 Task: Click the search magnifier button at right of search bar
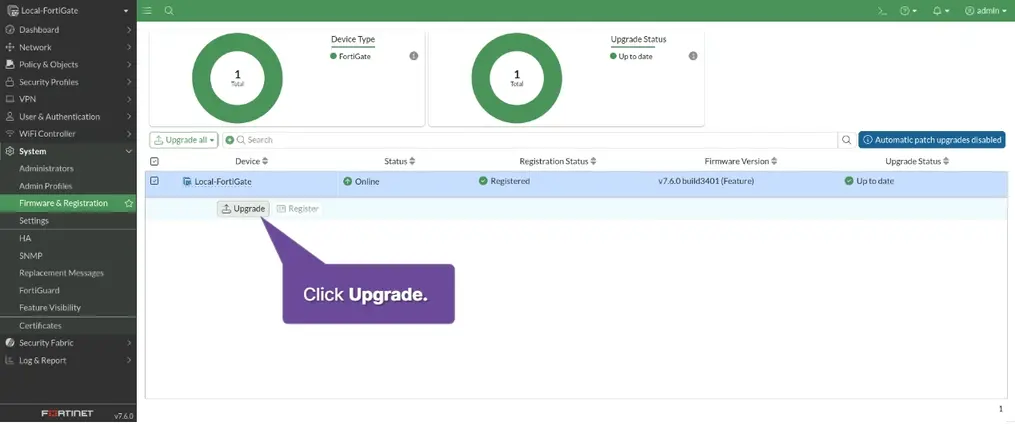point(846,140)
